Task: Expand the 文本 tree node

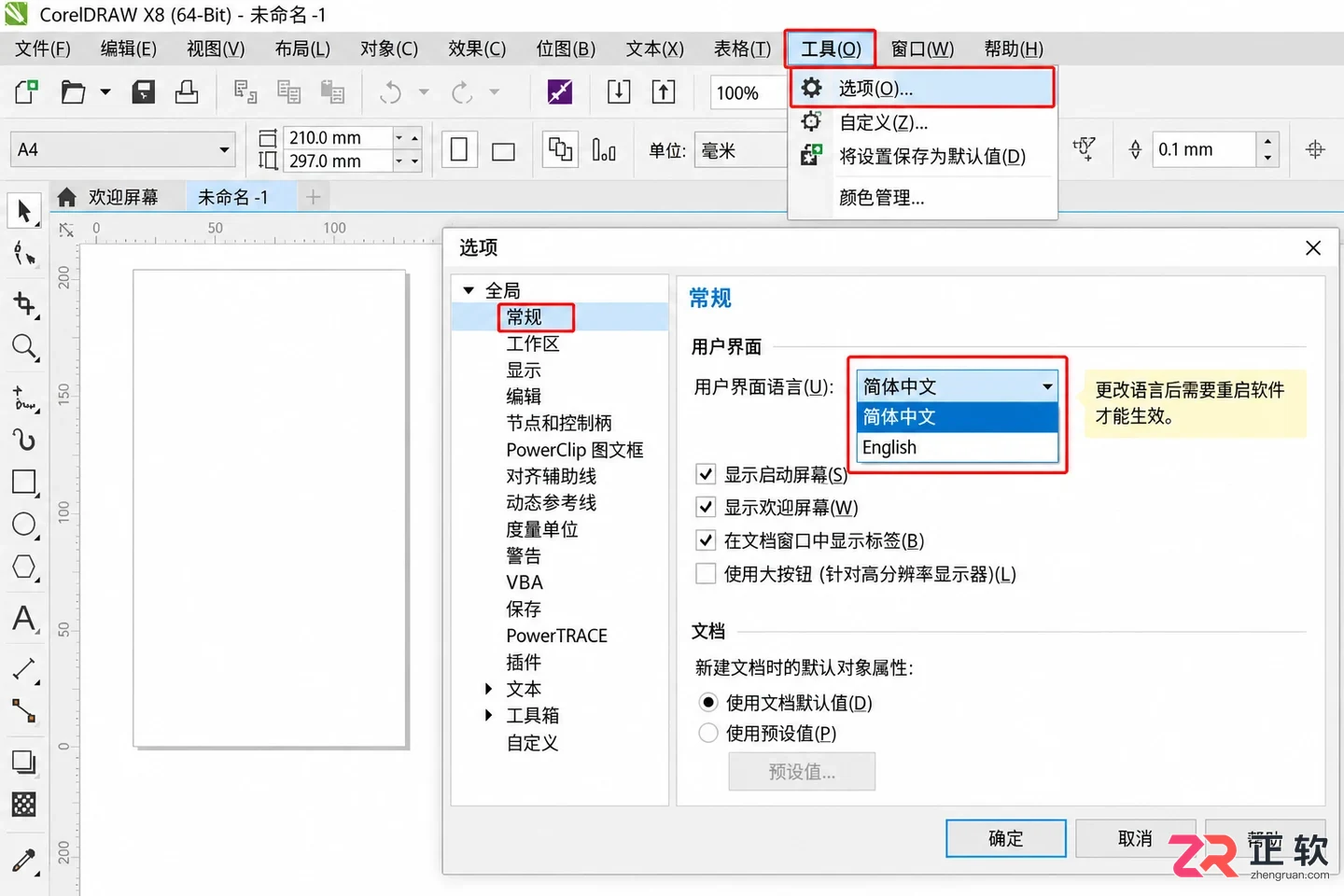Action: tap(488, 689)
